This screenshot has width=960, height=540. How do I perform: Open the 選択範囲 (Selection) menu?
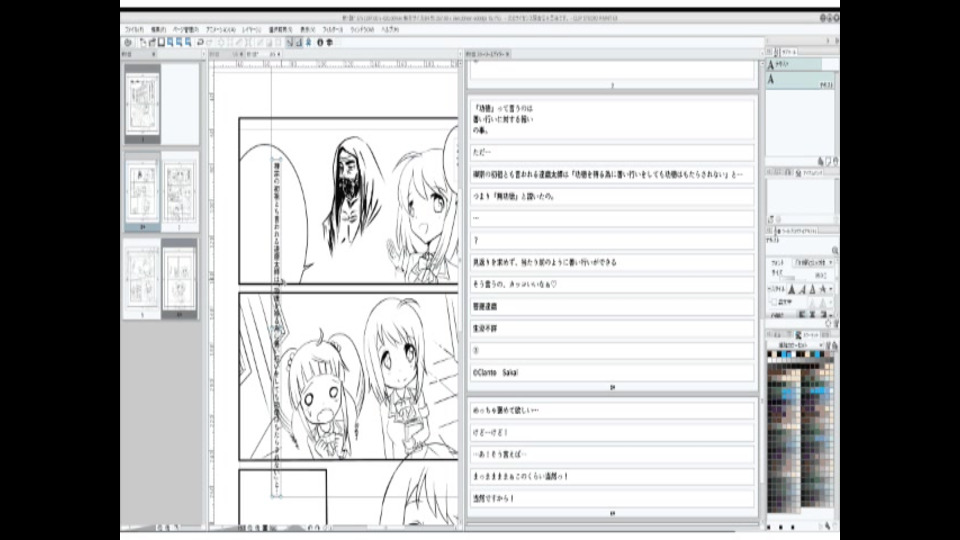pyautogui.click(x=280, y=29)
